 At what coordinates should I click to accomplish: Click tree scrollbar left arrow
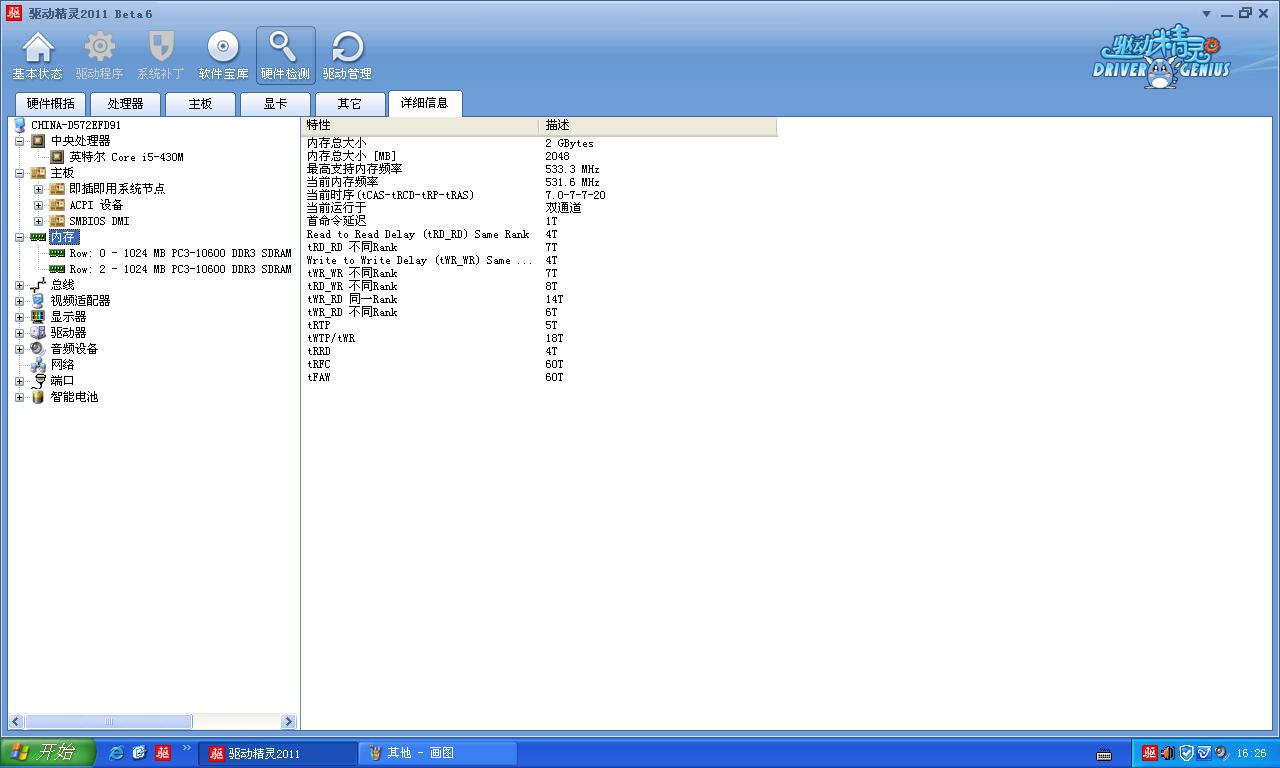16,722
